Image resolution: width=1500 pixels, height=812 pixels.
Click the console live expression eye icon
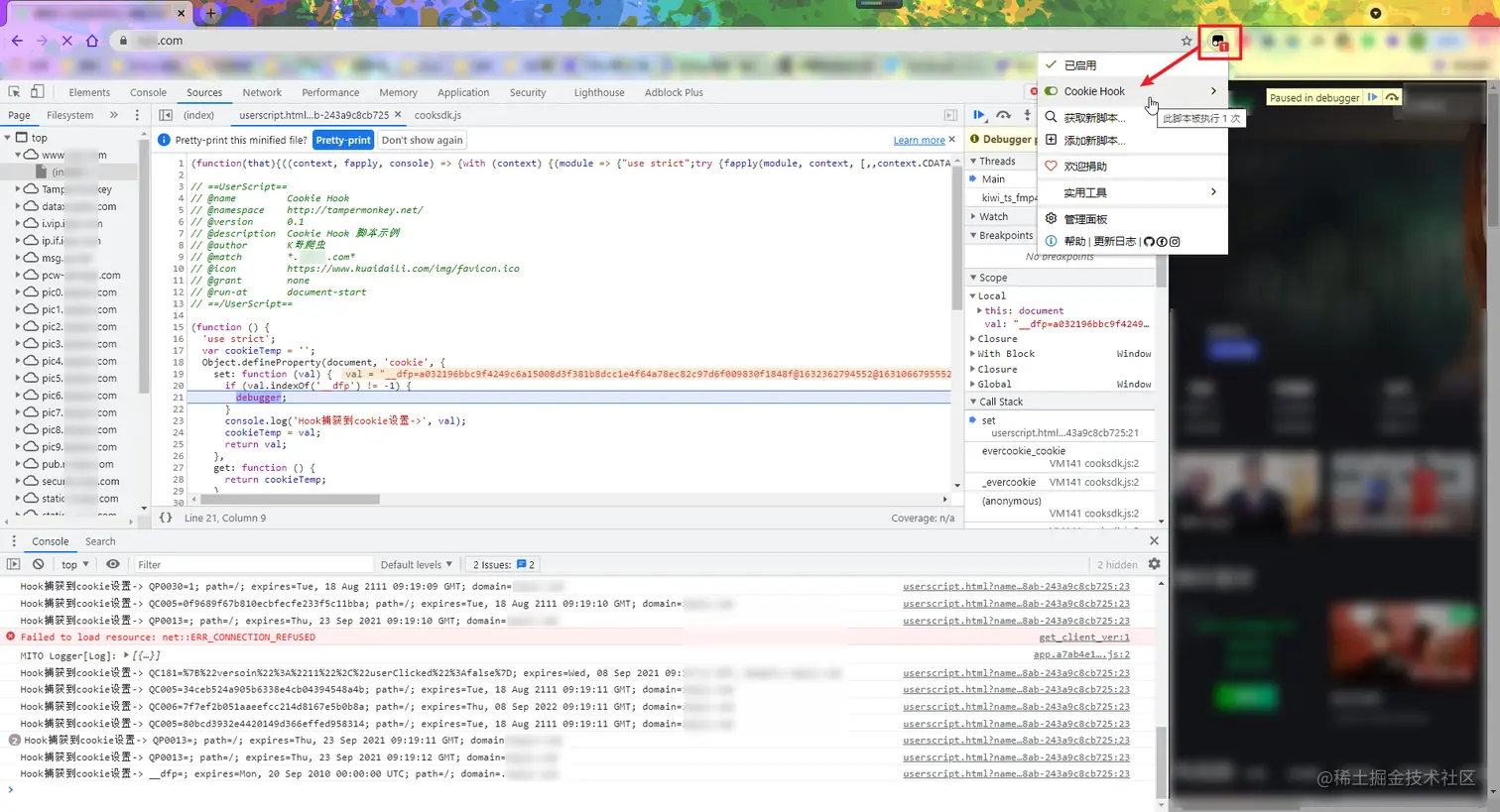pyautogui.click(x=113, y=564)
